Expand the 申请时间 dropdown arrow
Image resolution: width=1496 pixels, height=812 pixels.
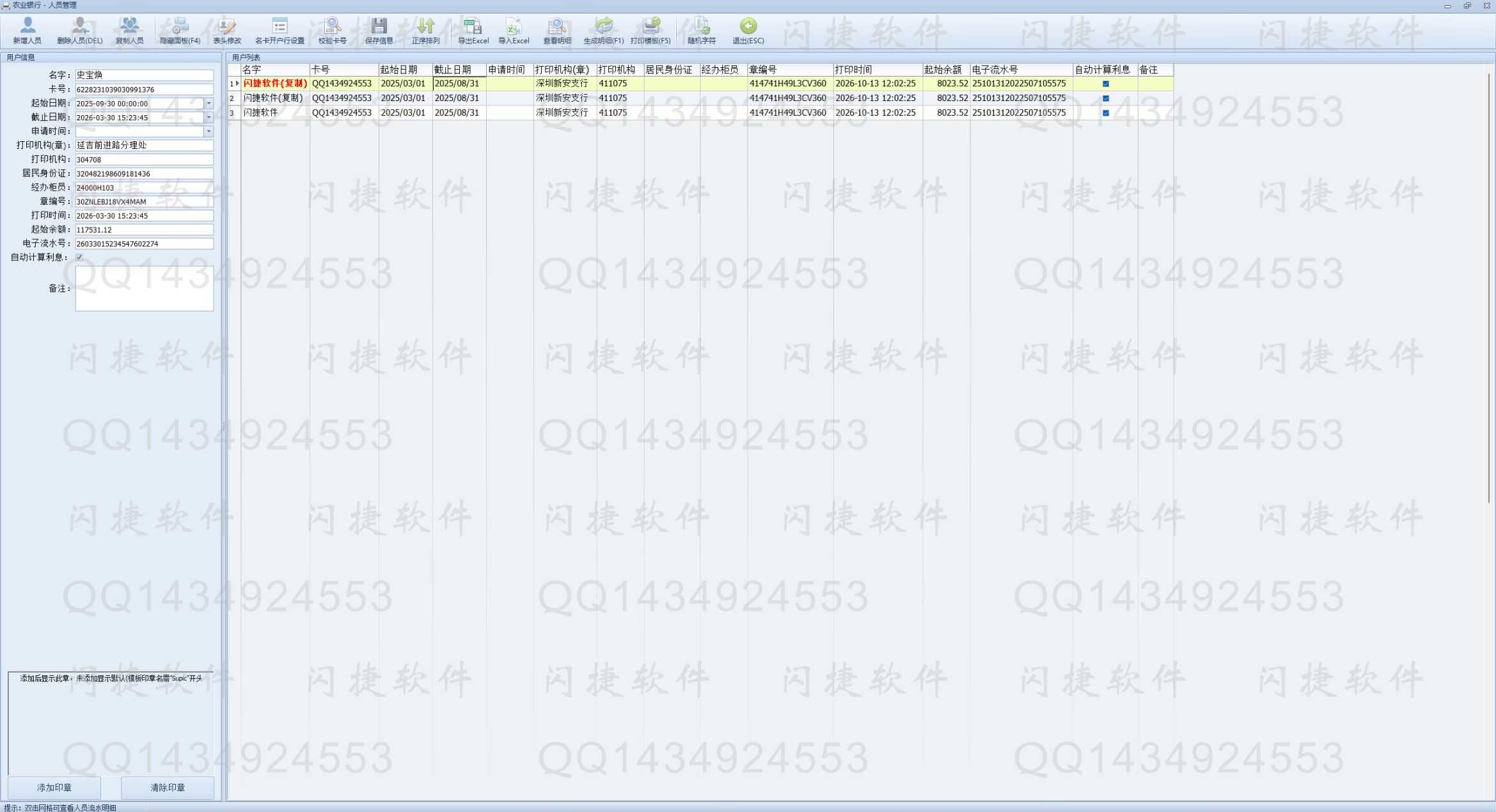tap(209, 132)
